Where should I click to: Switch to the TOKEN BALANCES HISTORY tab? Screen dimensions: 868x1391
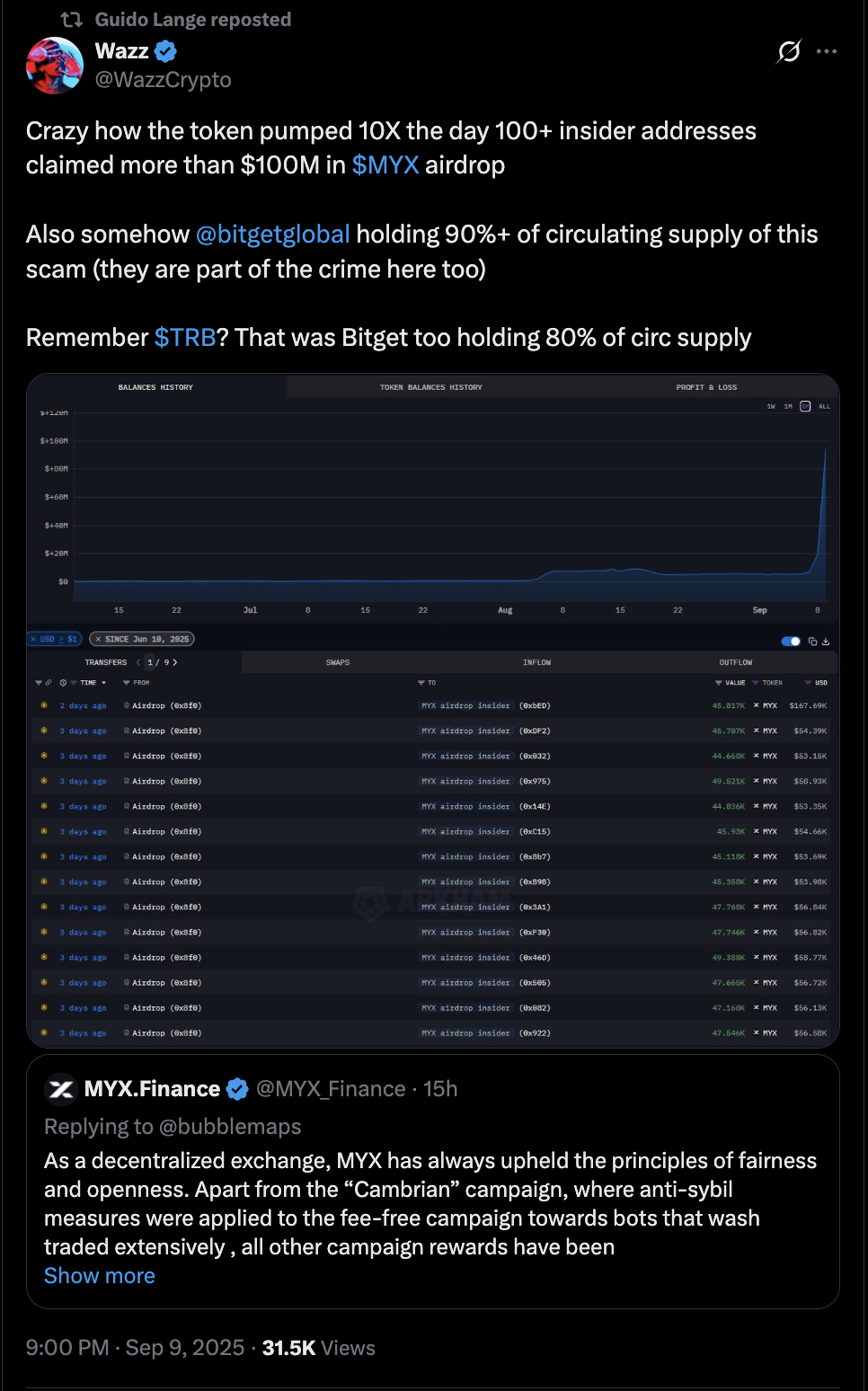[430, 386]
